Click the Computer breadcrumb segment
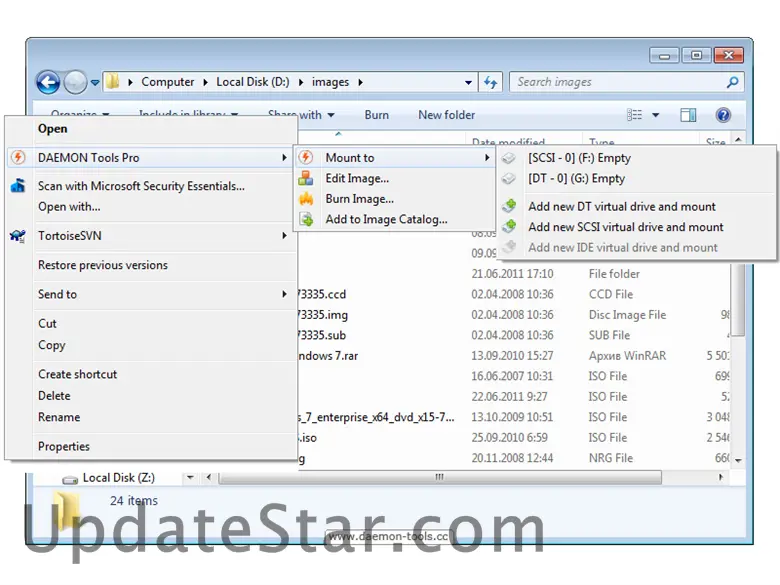780x585 pixels. tap(168, 82)
